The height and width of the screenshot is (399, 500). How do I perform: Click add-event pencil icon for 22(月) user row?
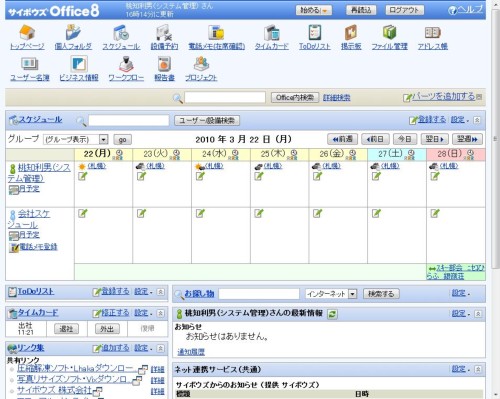click(x=82, y=176)
